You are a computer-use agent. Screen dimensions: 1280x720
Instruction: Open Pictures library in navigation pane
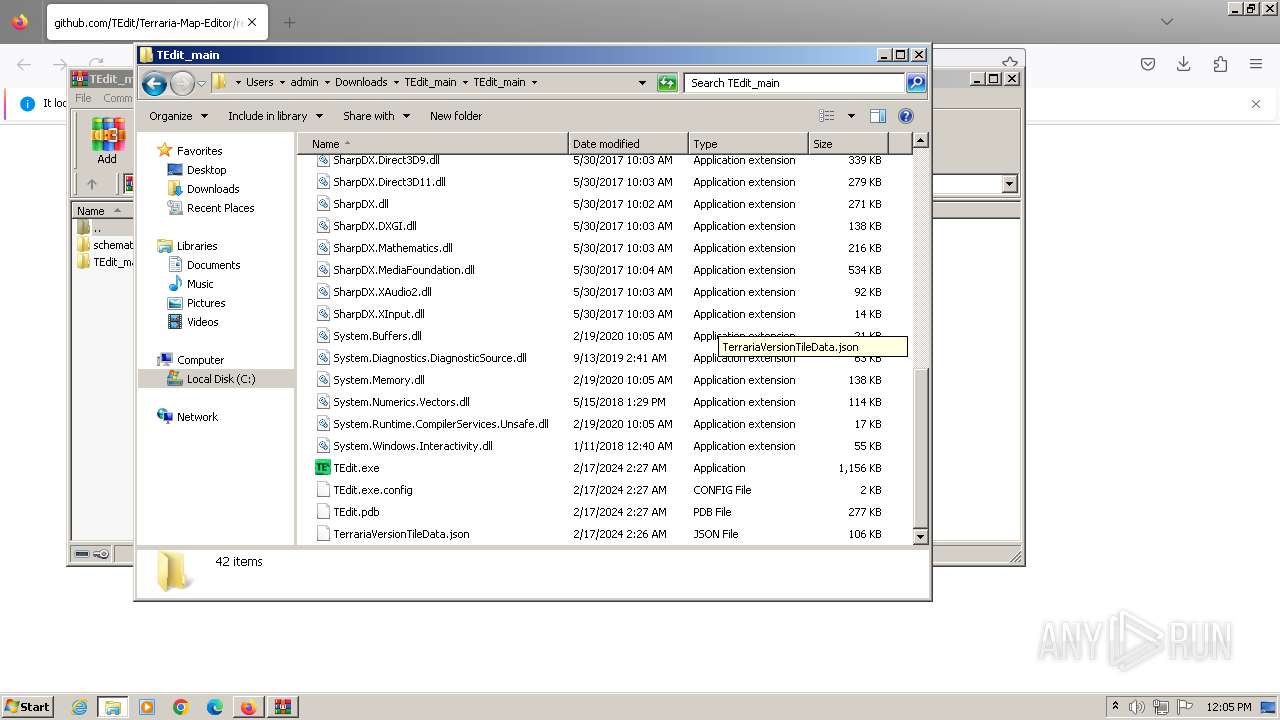coord(206,303)
